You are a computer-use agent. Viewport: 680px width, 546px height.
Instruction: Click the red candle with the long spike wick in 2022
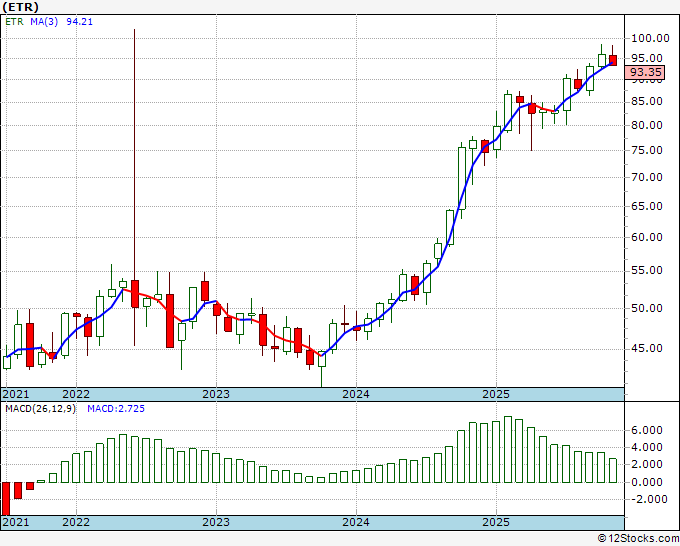135,294
